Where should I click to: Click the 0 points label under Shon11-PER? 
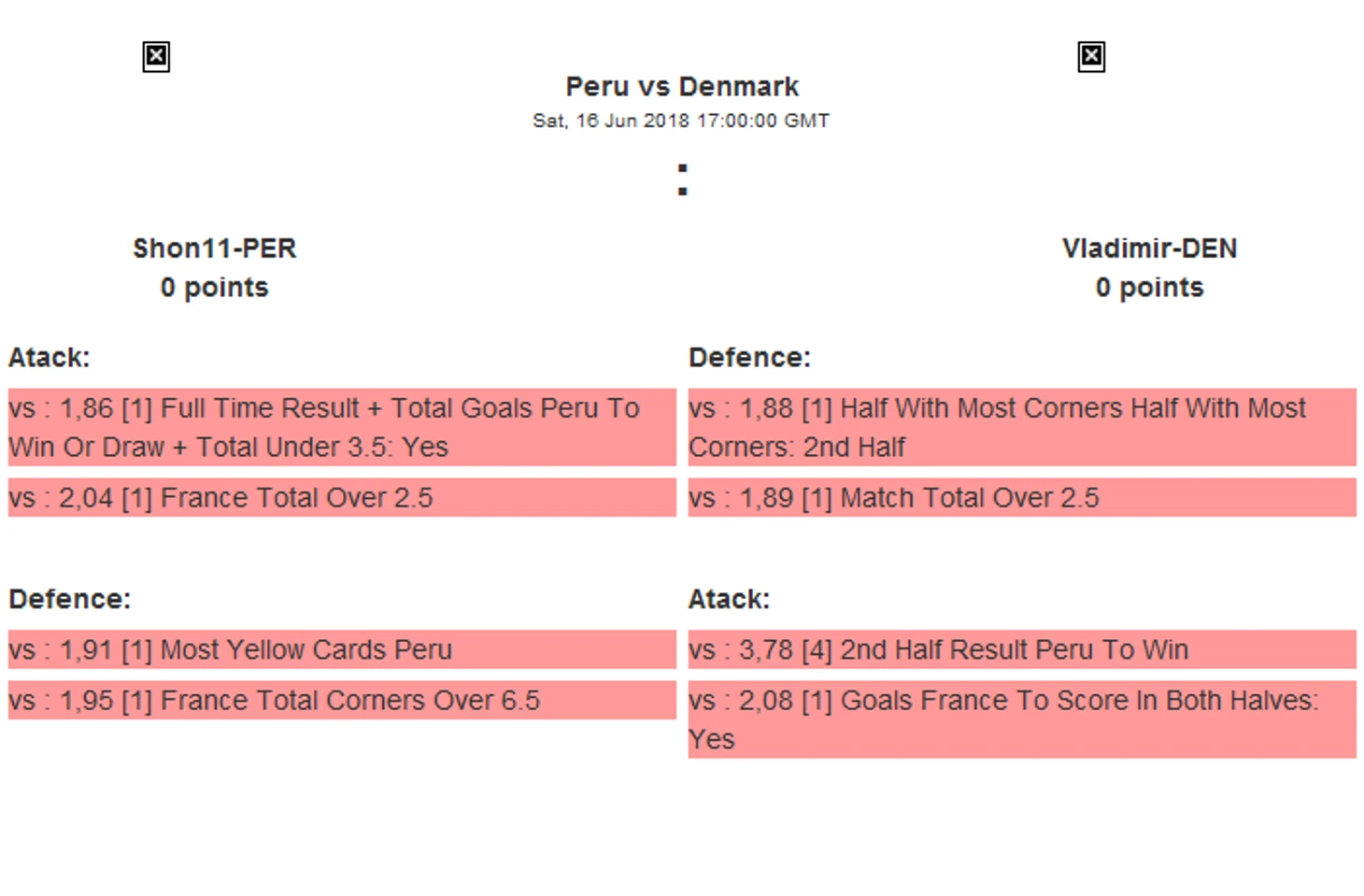[x=214, y=288]
